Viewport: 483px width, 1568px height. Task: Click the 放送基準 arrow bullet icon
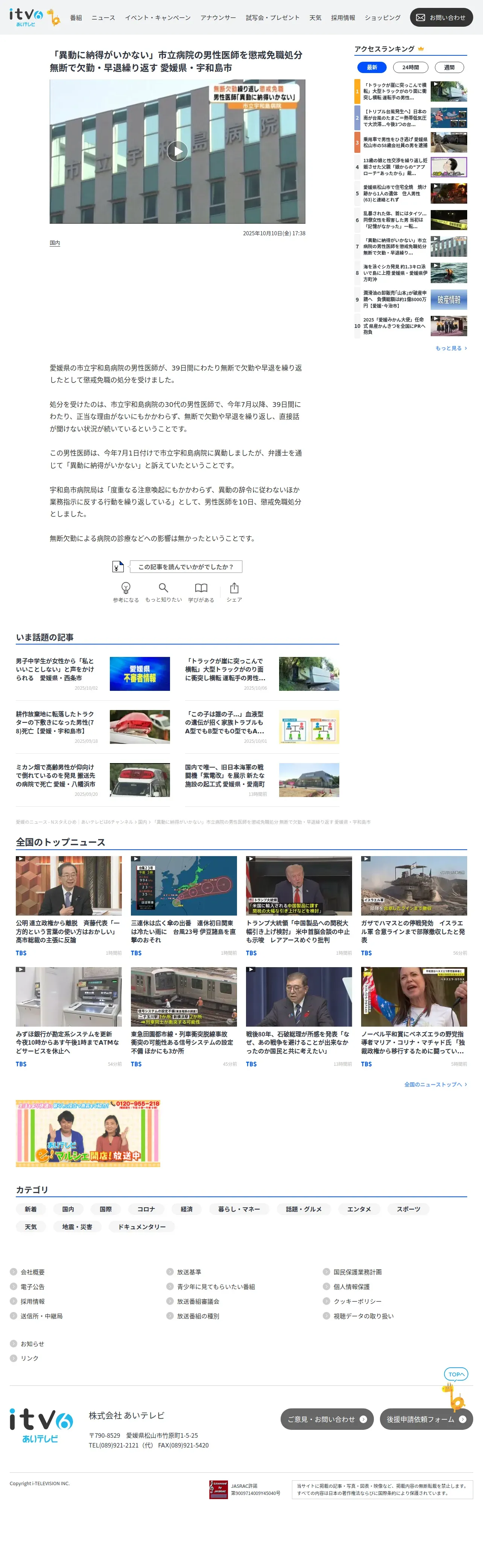170,1272
